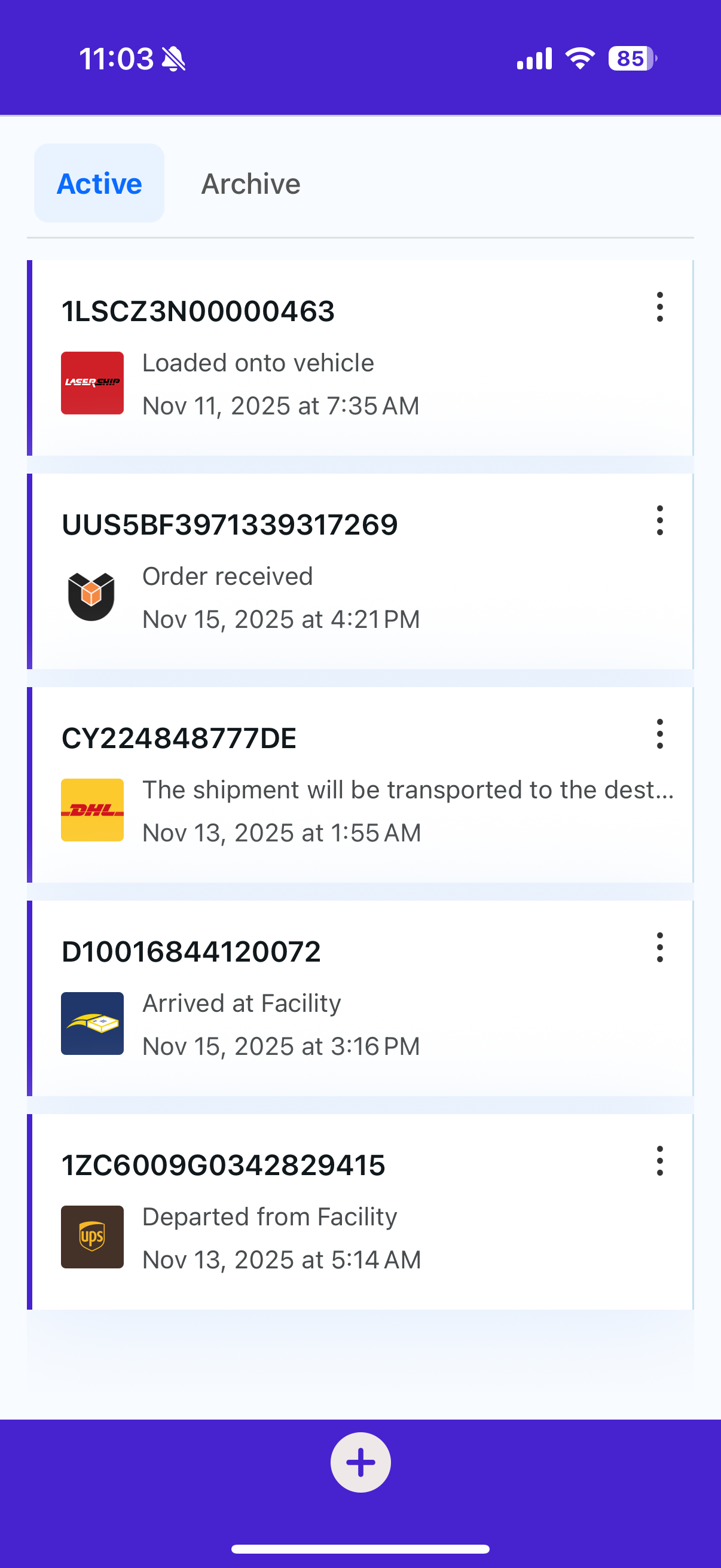This screenshot has width=721, height=1568.
Task: Tap the battery indicator showing 85
Action: click(x=631, y=59)
